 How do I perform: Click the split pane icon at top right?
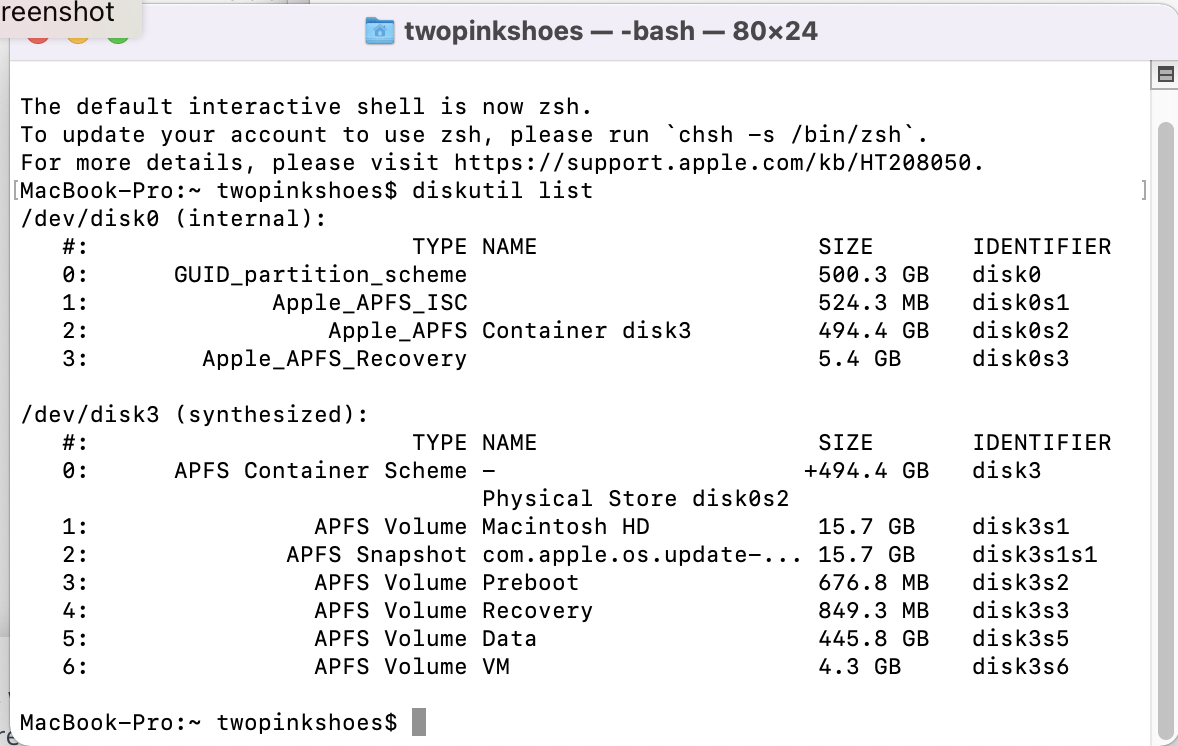point(1164,75)
